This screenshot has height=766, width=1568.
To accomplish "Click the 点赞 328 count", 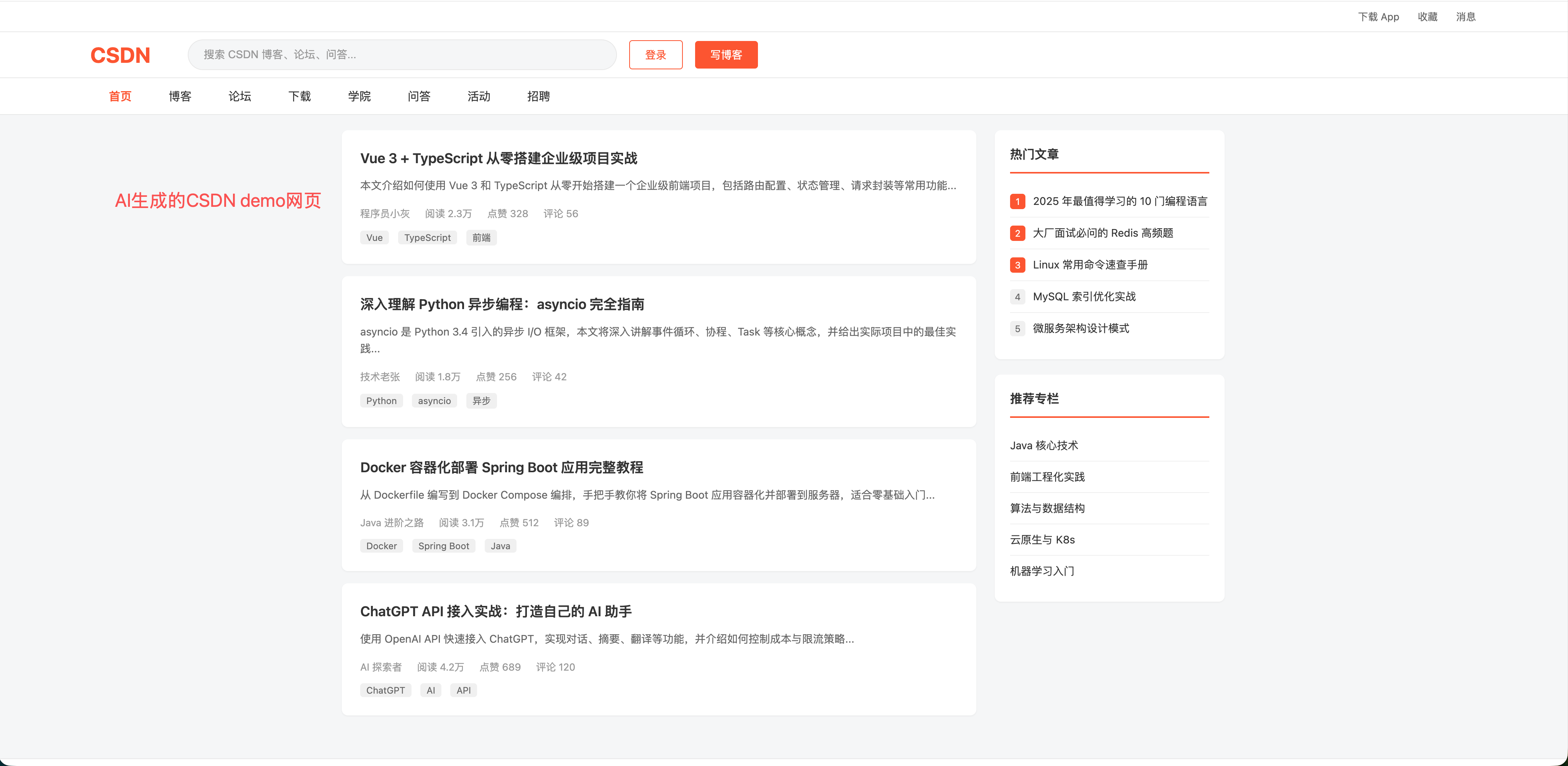I will [x=508, y=214].
